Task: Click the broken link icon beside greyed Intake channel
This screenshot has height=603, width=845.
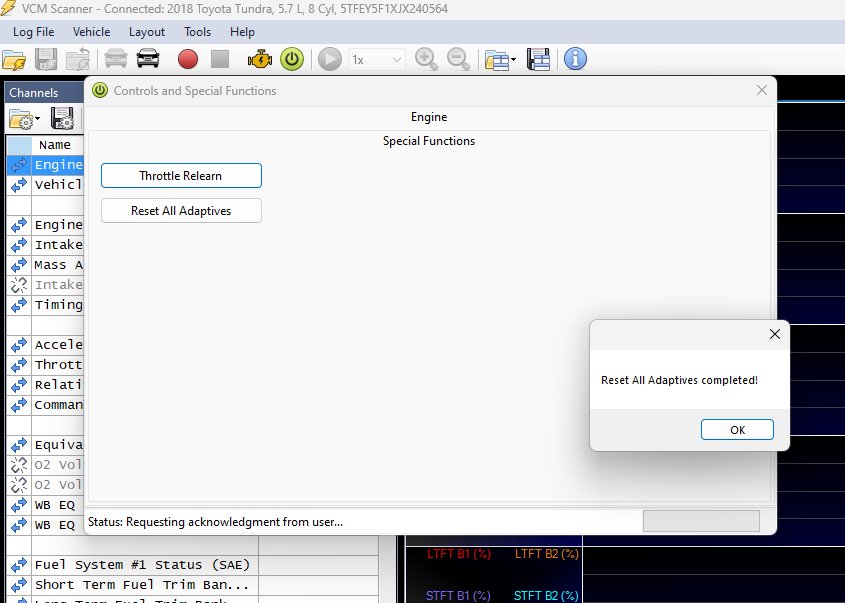Action: (19, 285)
